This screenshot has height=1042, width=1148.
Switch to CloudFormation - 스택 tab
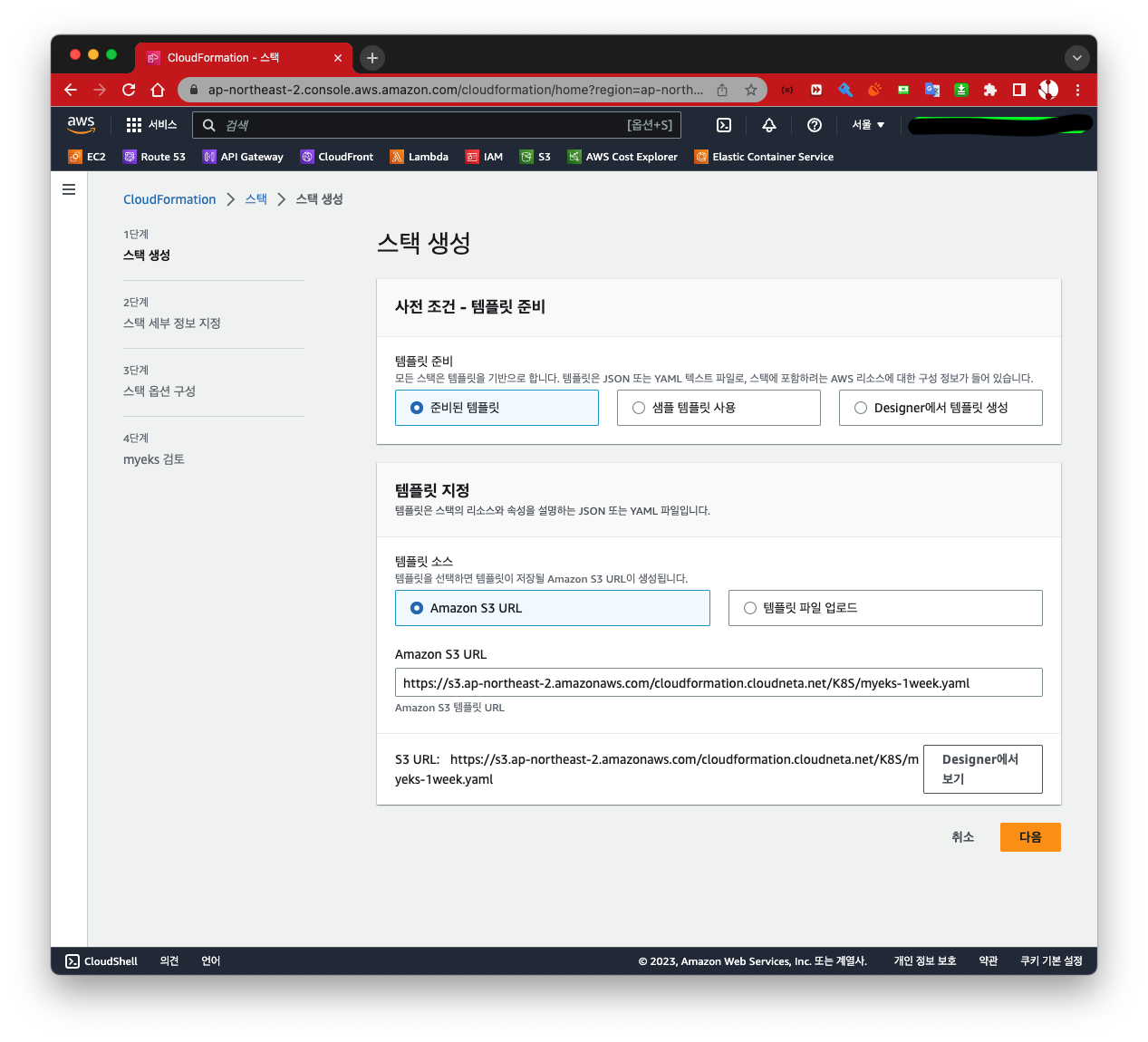coord(244,58)
